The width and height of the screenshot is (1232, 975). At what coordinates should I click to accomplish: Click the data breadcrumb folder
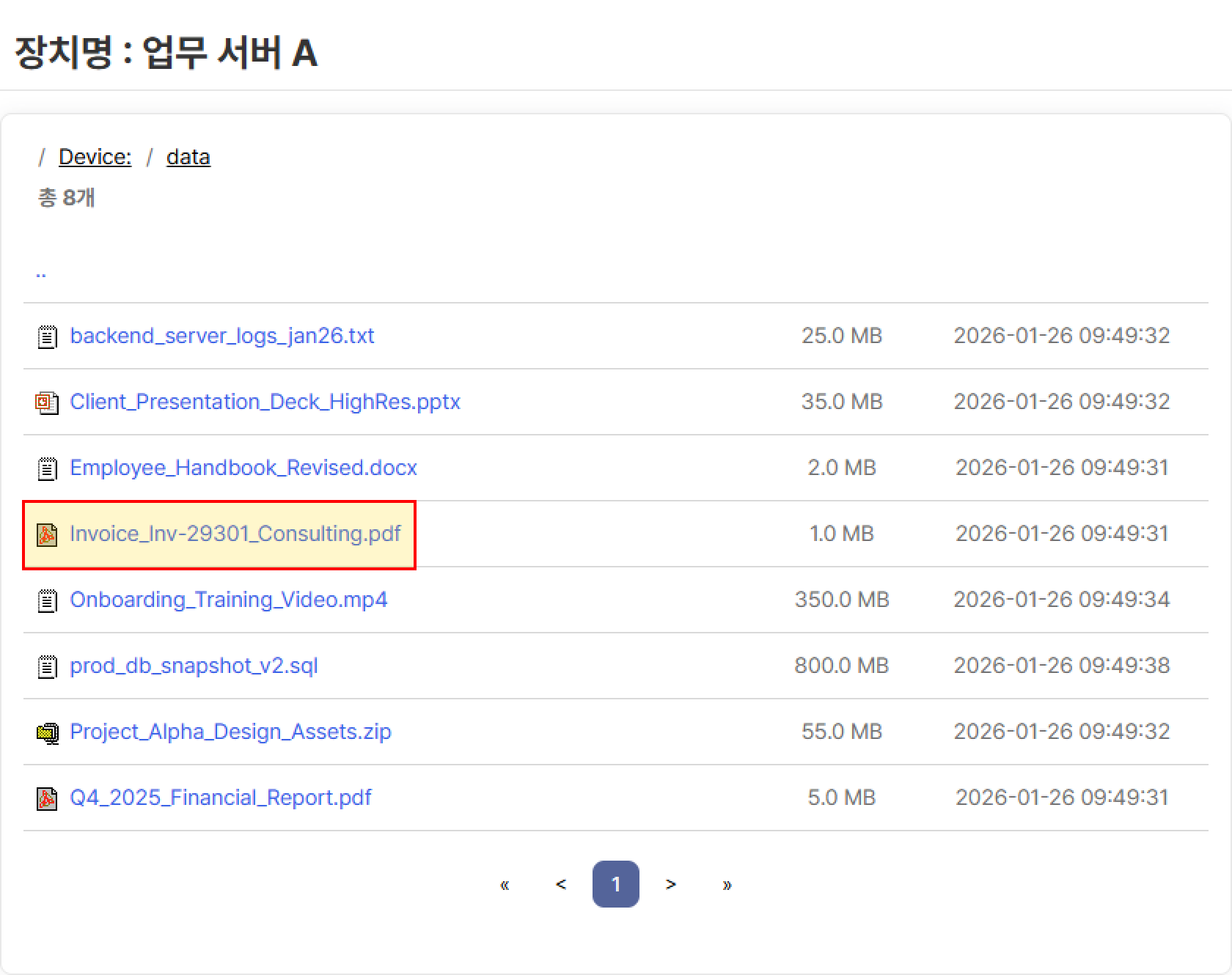[x=188, y=157]
